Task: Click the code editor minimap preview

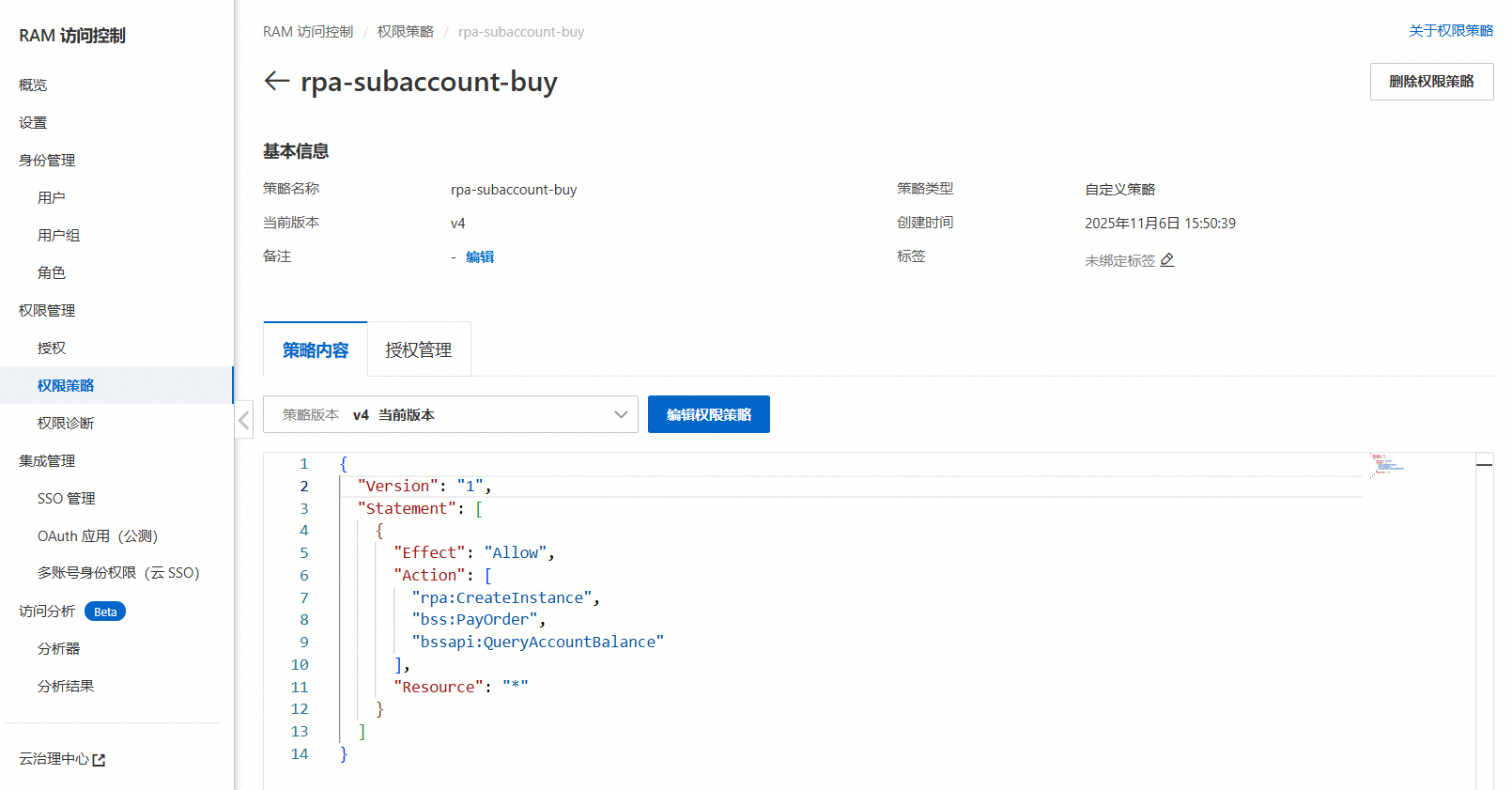Action: 1386,464
